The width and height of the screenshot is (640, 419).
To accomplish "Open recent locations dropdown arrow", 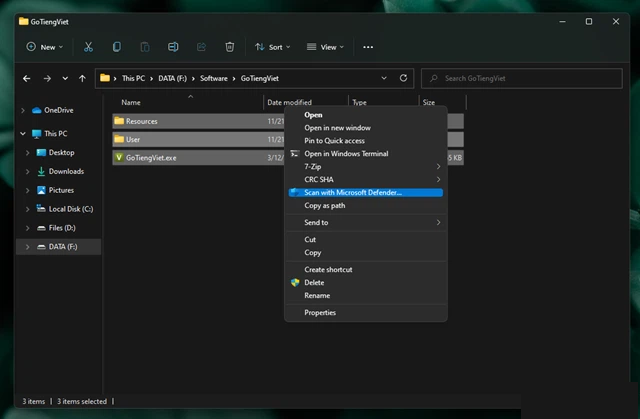I will 65,78.
